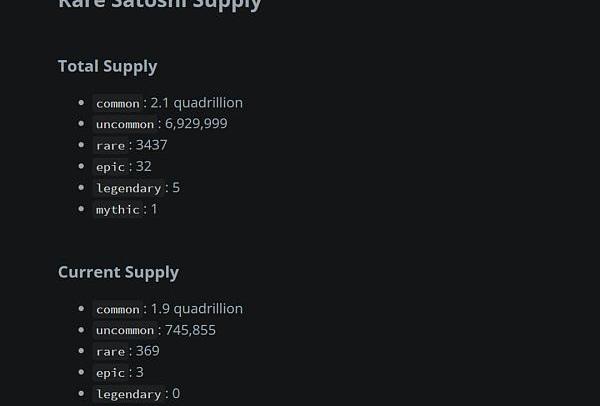The image size is (600, 406).
Task: Click the "745,855" uncommon current value
Action: (190, 329)
